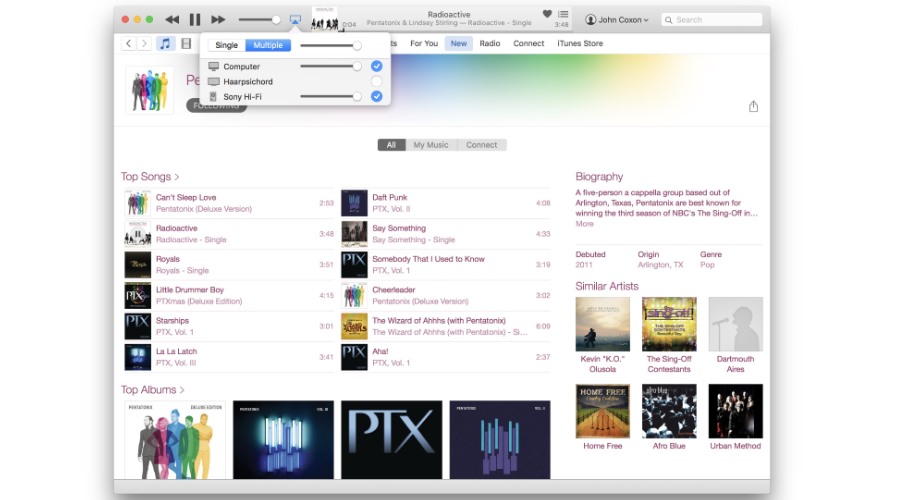Screen dimensions: 900x500
Task: Go forward with the right chevron
Action: pos(144,43)
